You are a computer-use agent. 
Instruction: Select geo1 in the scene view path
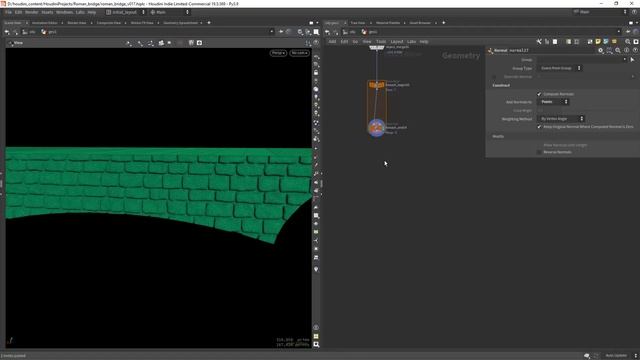point(50,32)
